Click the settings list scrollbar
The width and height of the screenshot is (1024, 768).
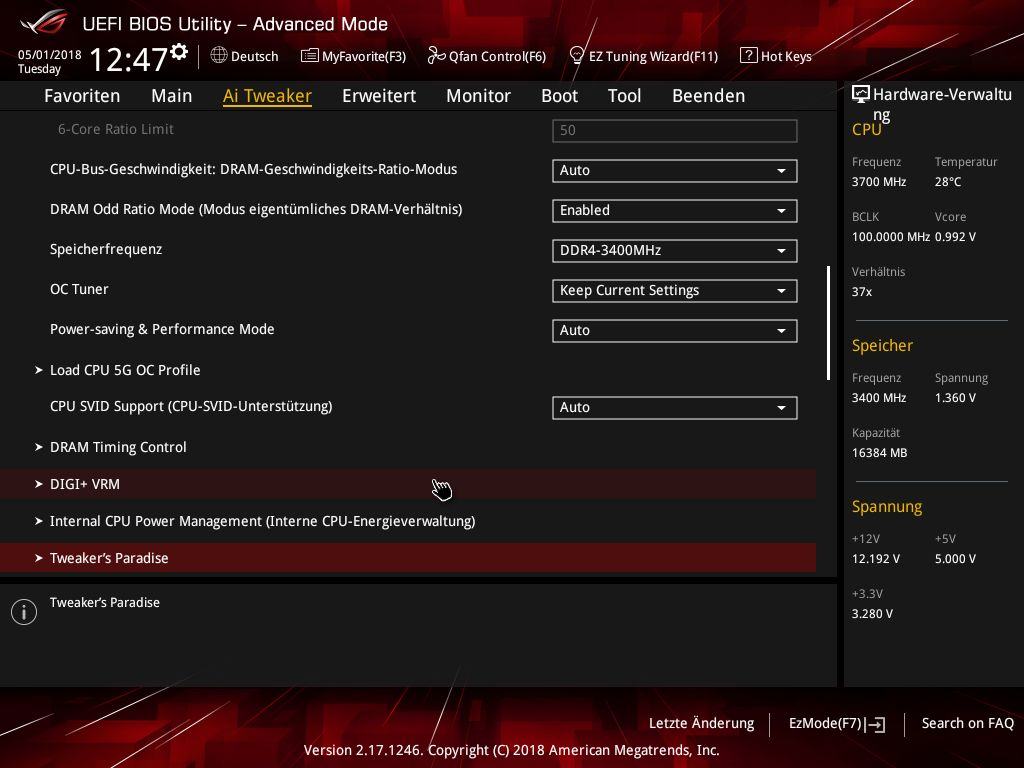pos(828,323)
